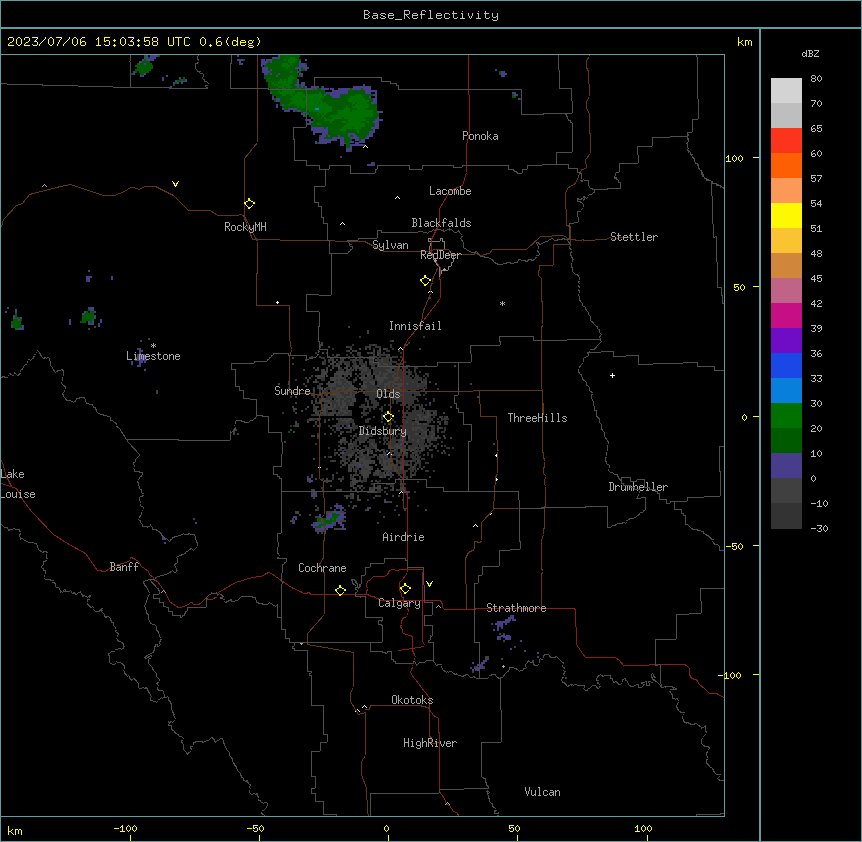Click the Sylvan map label

[390, 245]
